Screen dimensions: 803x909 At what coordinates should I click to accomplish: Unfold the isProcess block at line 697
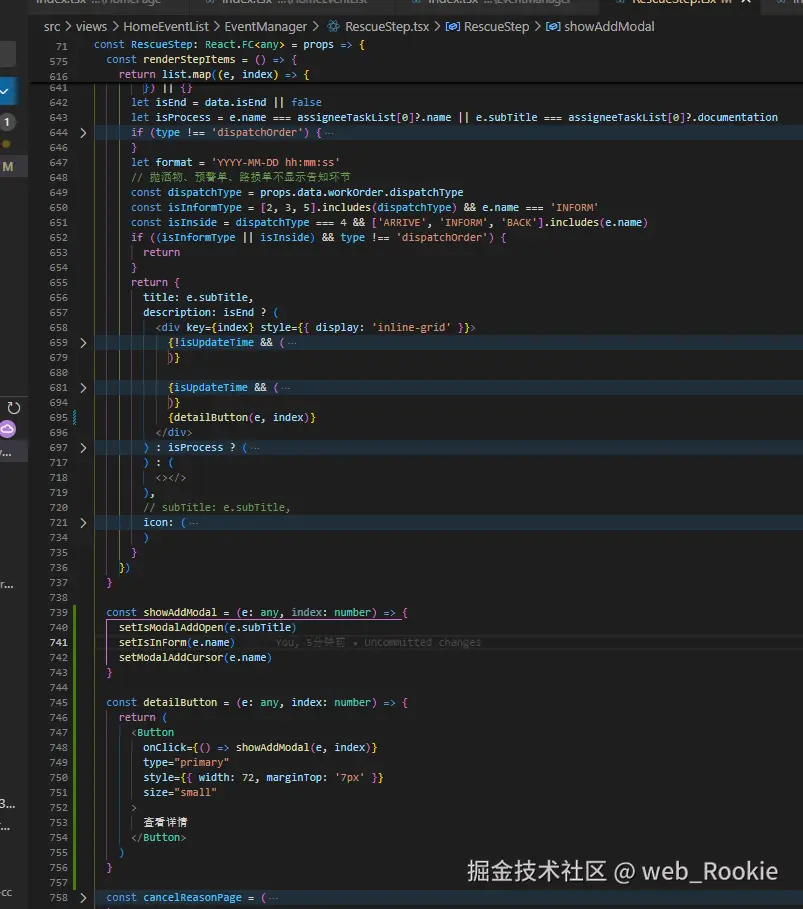(x=83, y=447)
